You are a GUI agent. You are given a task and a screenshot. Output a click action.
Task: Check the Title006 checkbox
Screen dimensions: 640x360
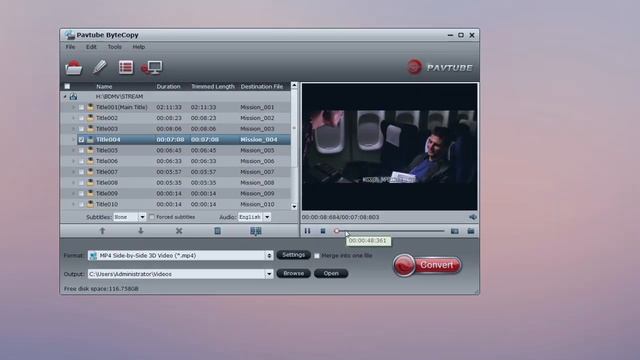(81, 161)
